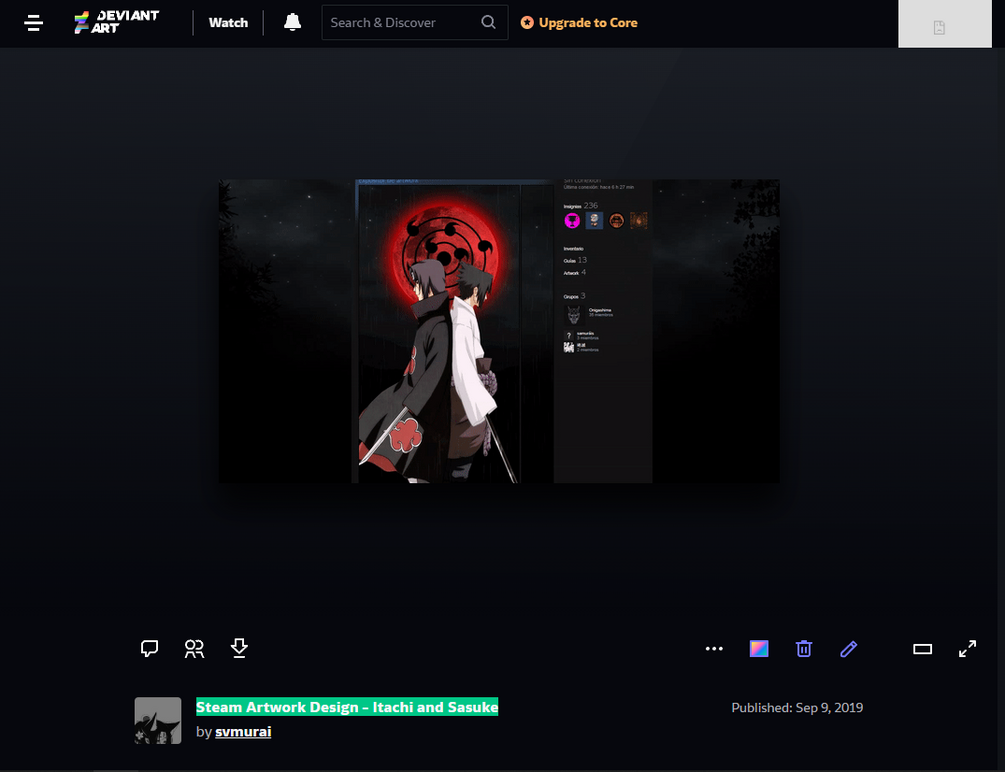
Task: Click svmurai's avatar next to the title
Action: point(158,721)
